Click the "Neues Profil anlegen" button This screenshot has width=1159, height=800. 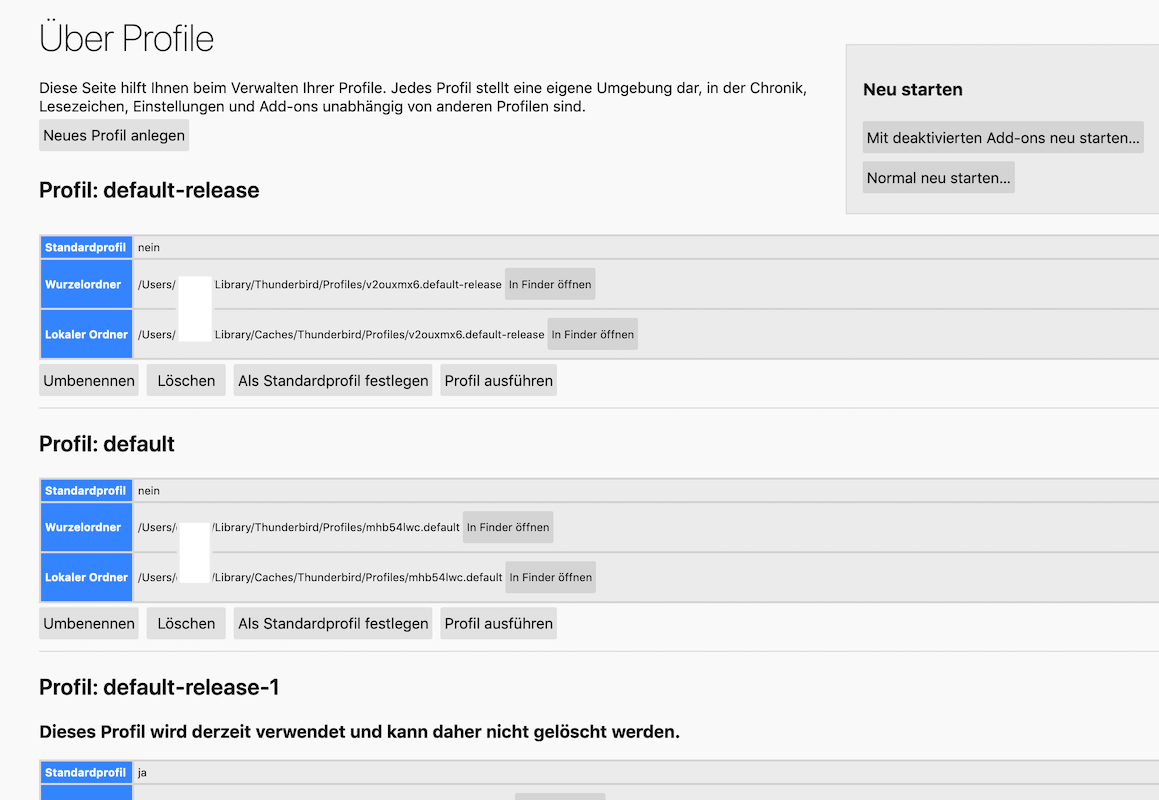point(114,136)
